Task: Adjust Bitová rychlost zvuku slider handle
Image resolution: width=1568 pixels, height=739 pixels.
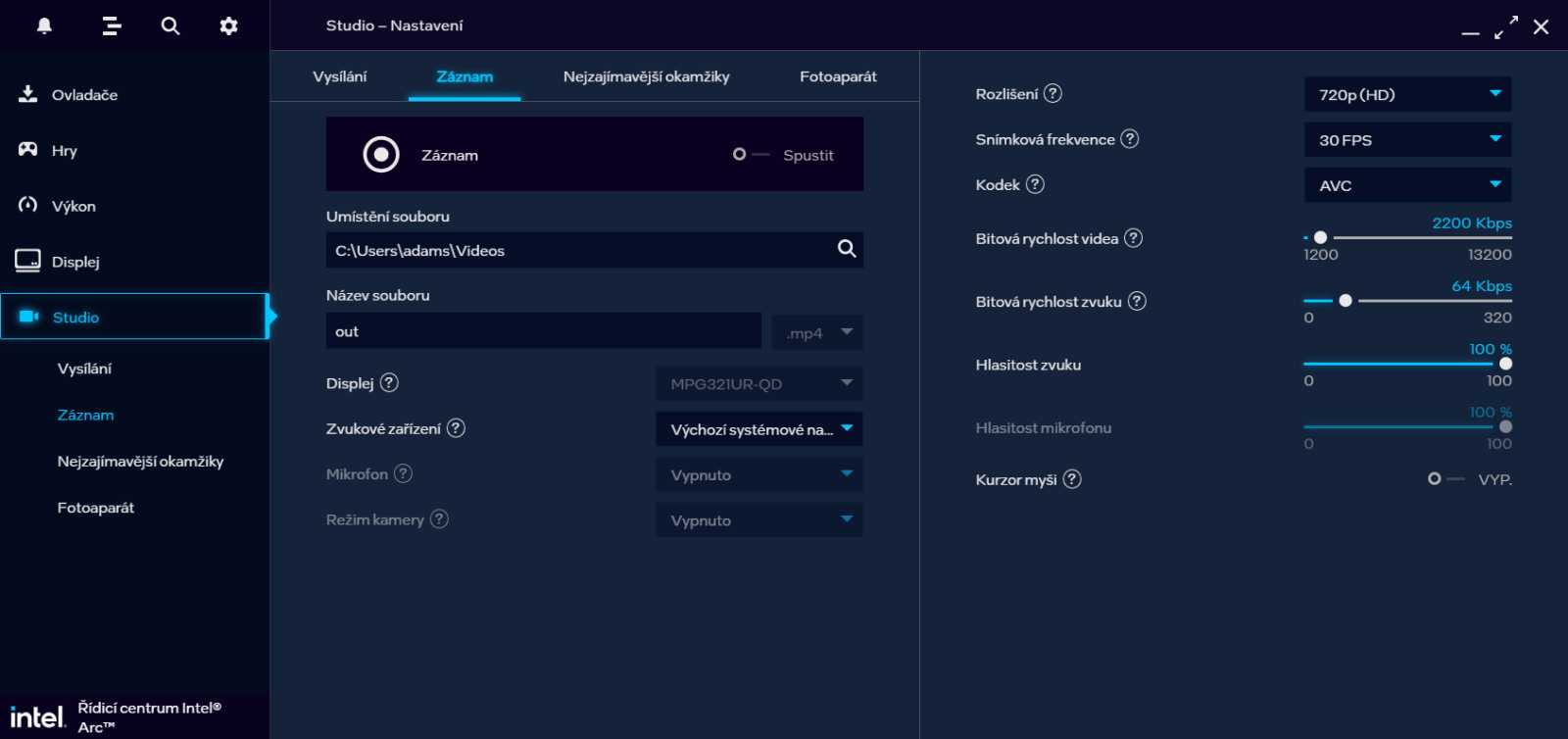Action: point(1346,301)
